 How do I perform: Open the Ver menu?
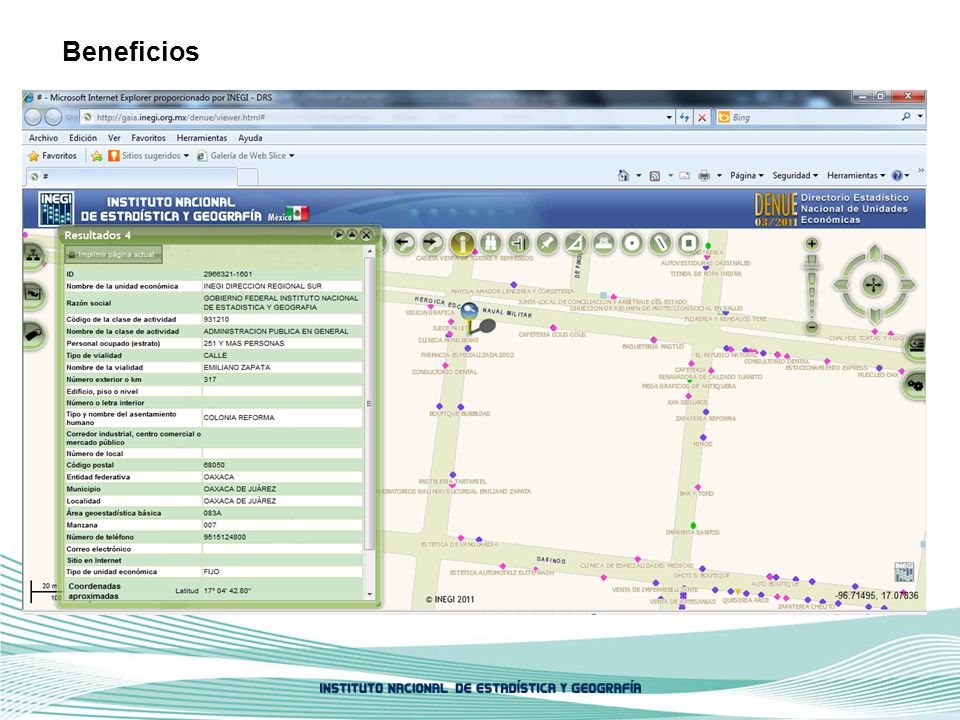tap(114, 138)
